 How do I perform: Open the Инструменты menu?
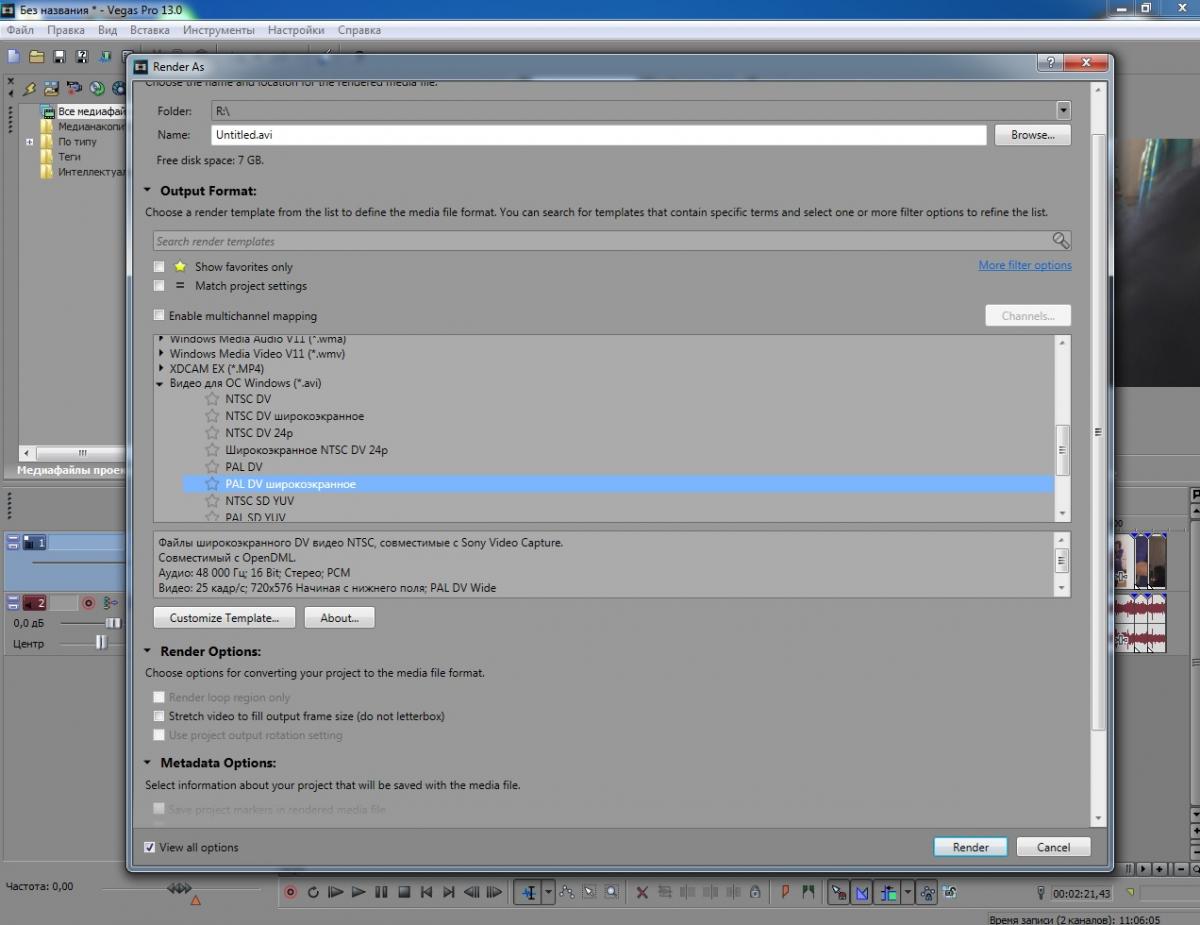point(219,30)
